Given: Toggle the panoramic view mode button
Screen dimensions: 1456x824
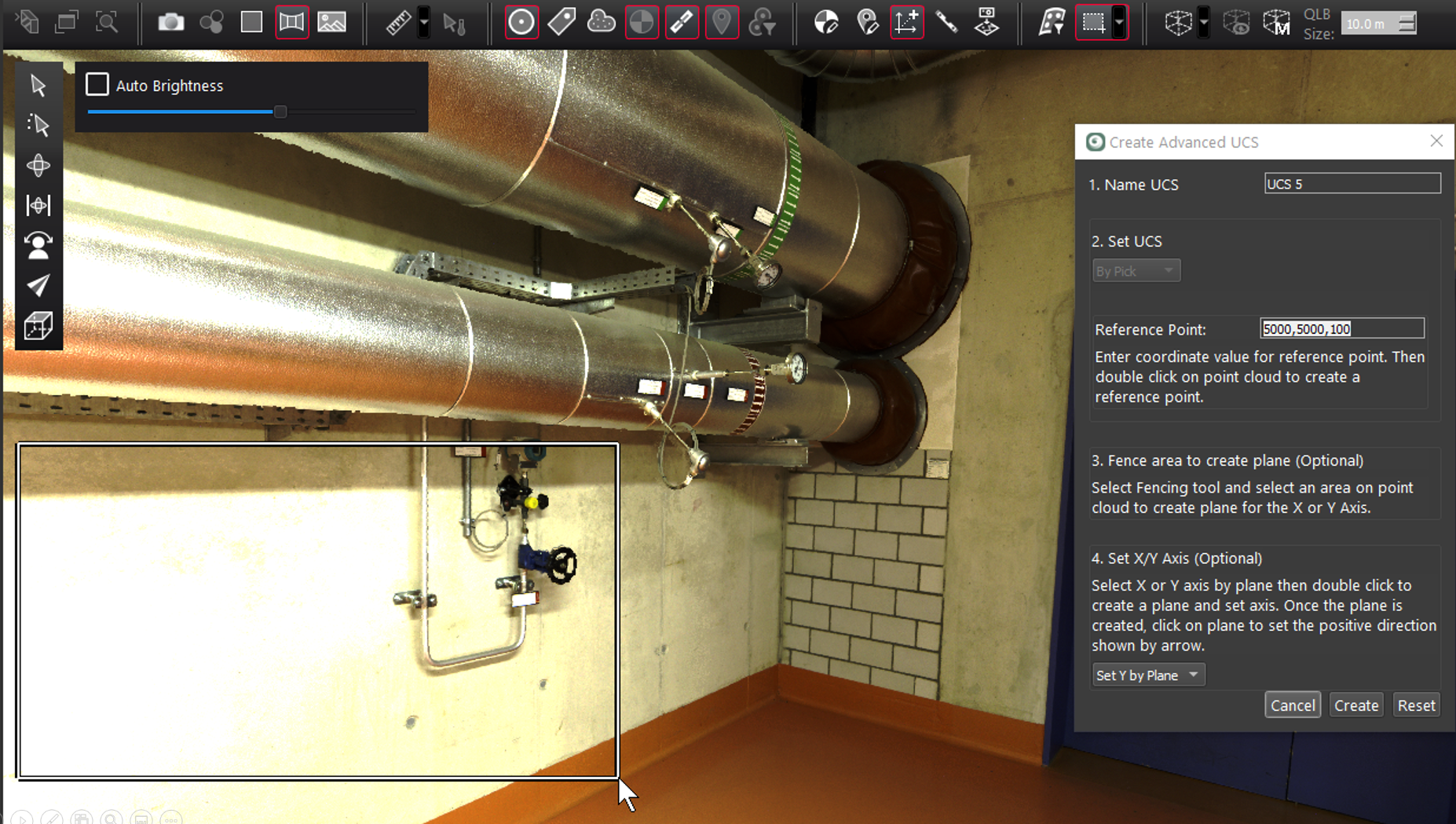Looking at the screenshot, I should (291, 22).
